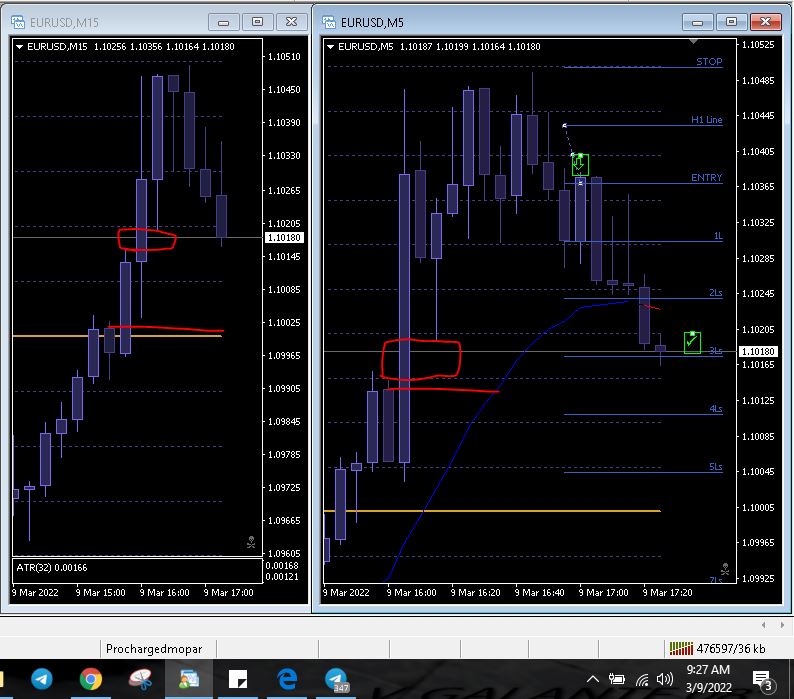The image size is (794, 699).
Task: Click the ATR(32) 0.00166 indicator label
Action: [52, 567]
